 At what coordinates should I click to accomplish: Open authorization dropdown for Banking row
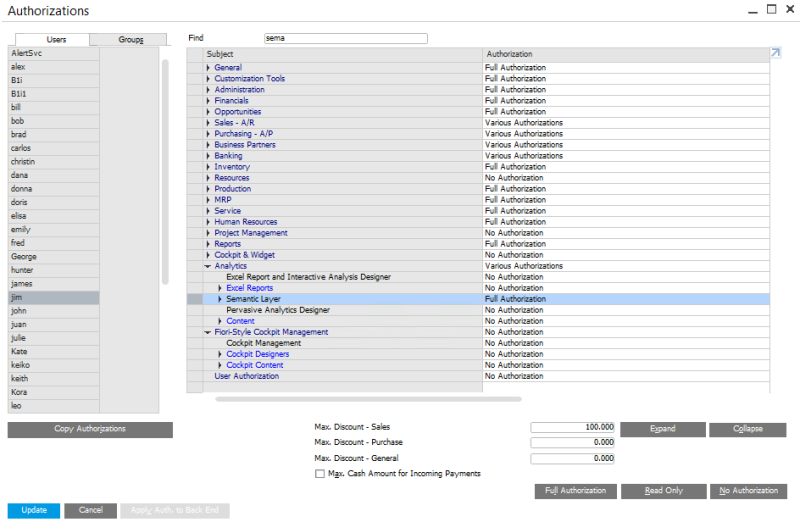pyautogui.click(x=625, y=156)
